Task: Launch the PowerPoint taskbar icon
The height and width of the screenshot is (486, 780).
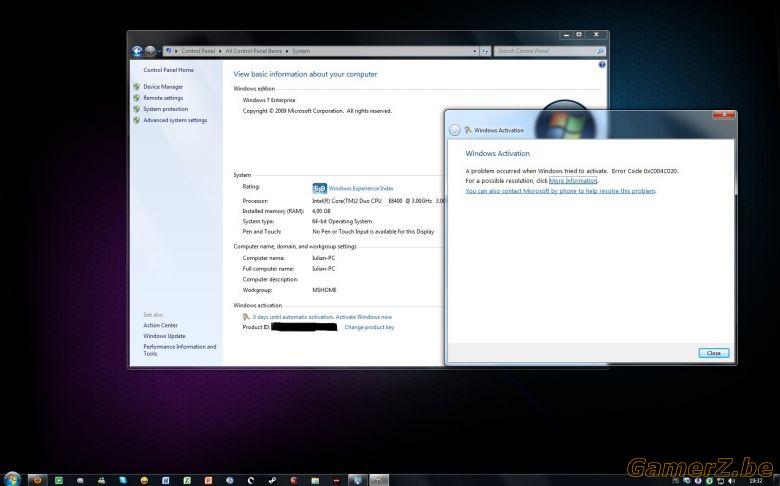Action: 208,481
